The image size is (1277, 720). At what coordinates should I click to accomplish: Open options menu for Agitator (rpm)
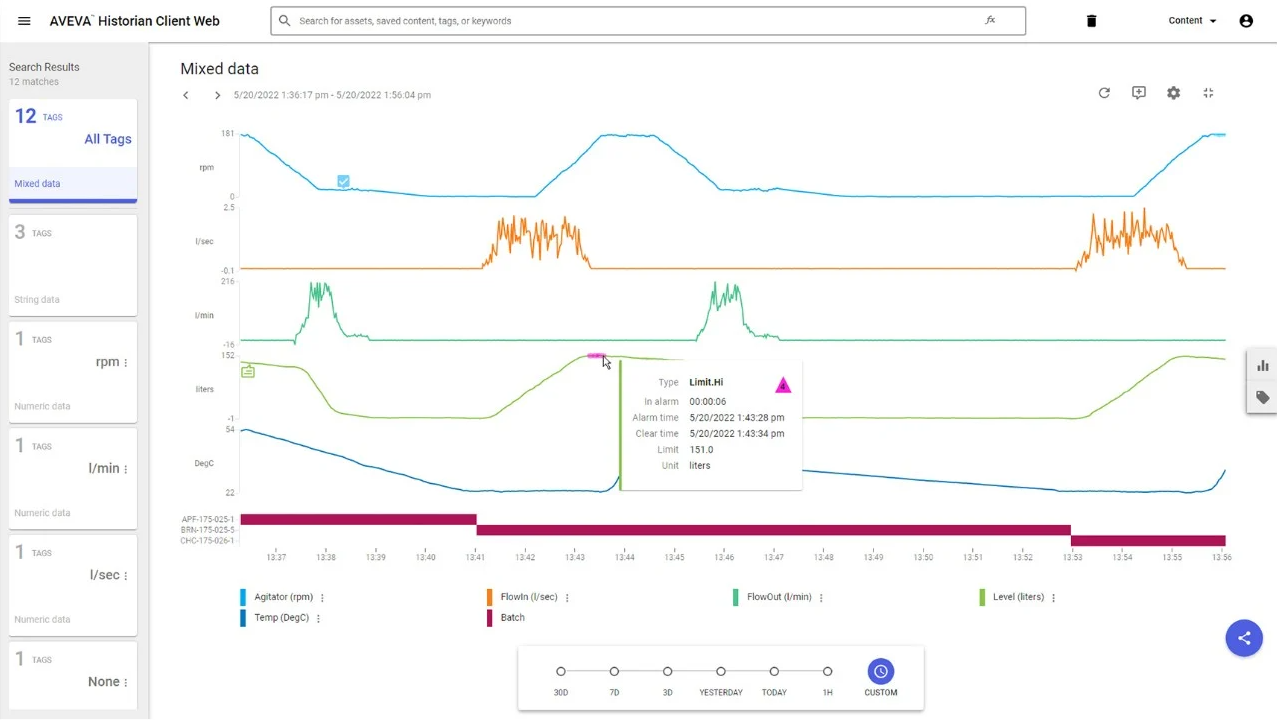(322, 598)
